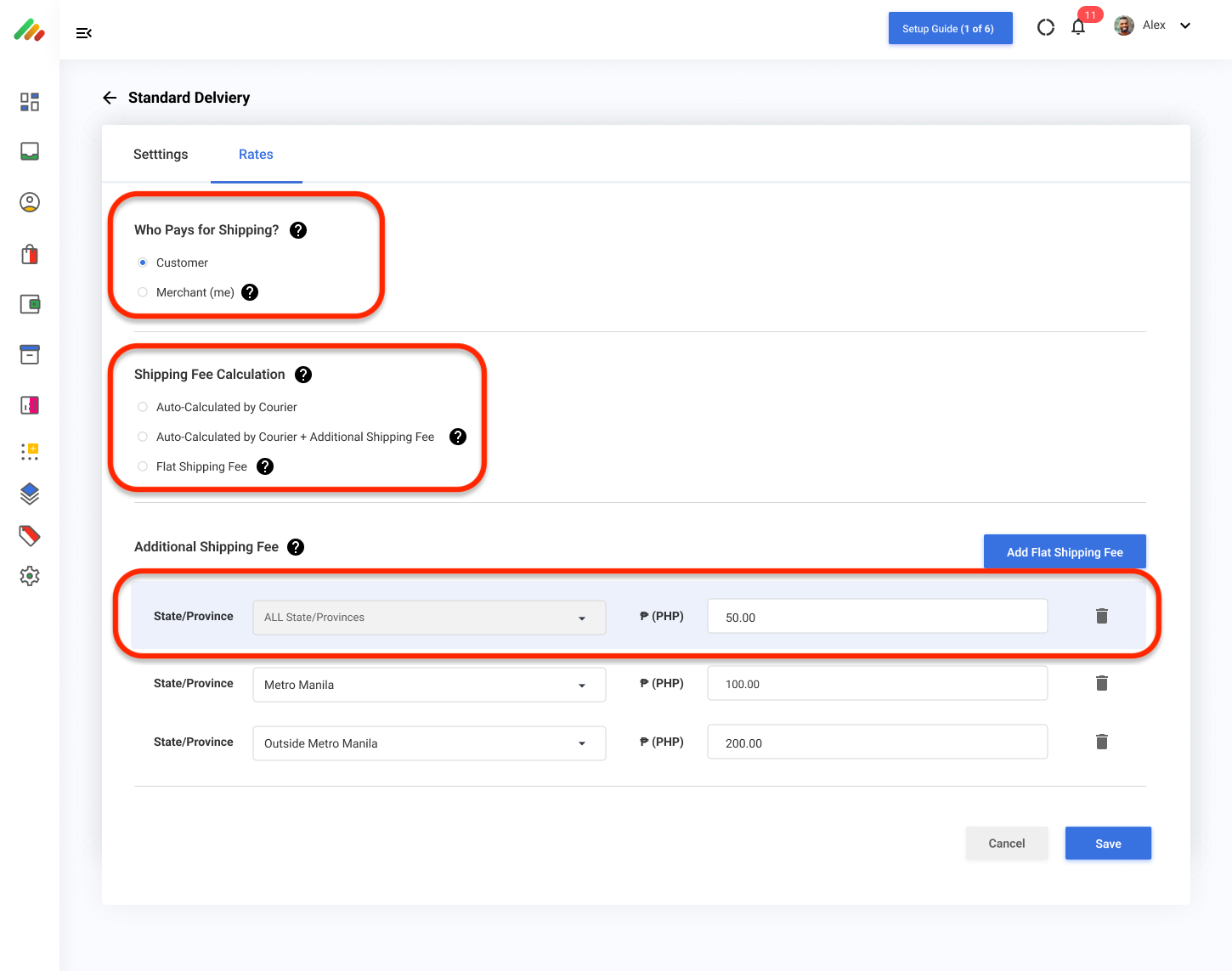Open the Metro Manila state dropdown
Image resolution: width=1232 pixels, height=971 pixels.
[x=428, y=685]
